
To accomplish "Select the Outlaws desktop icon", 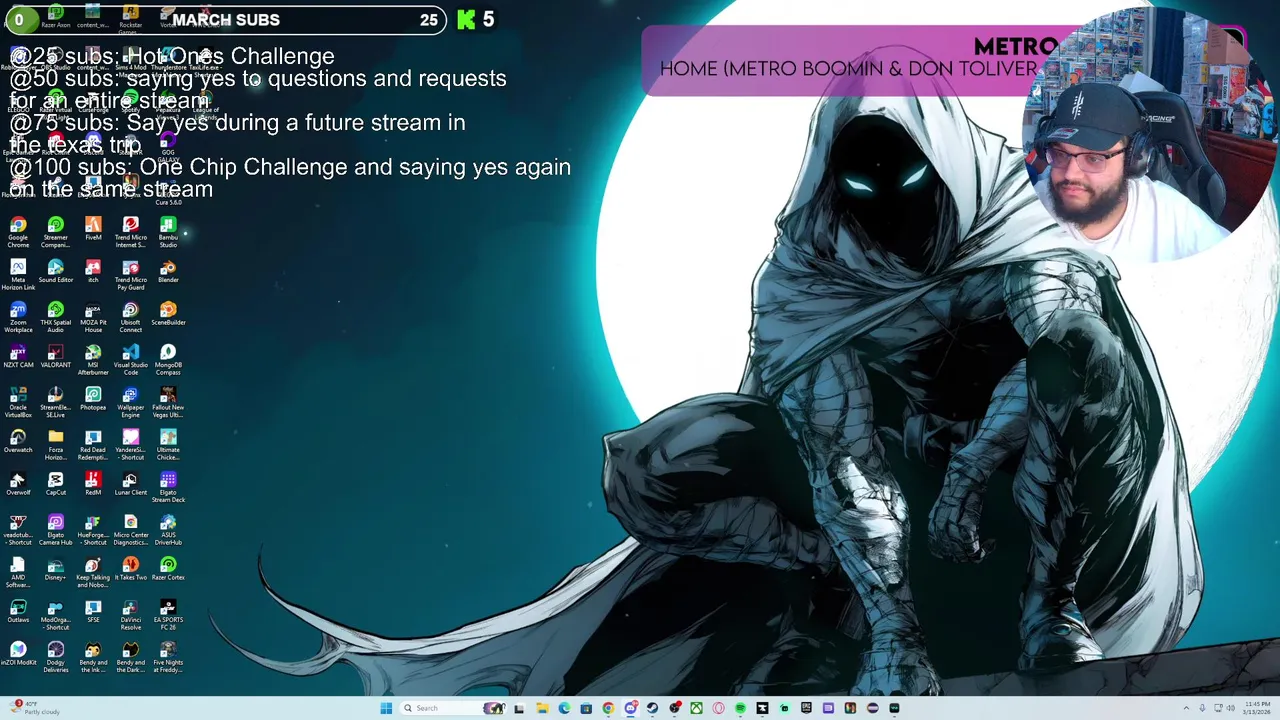I will (18, 611).
